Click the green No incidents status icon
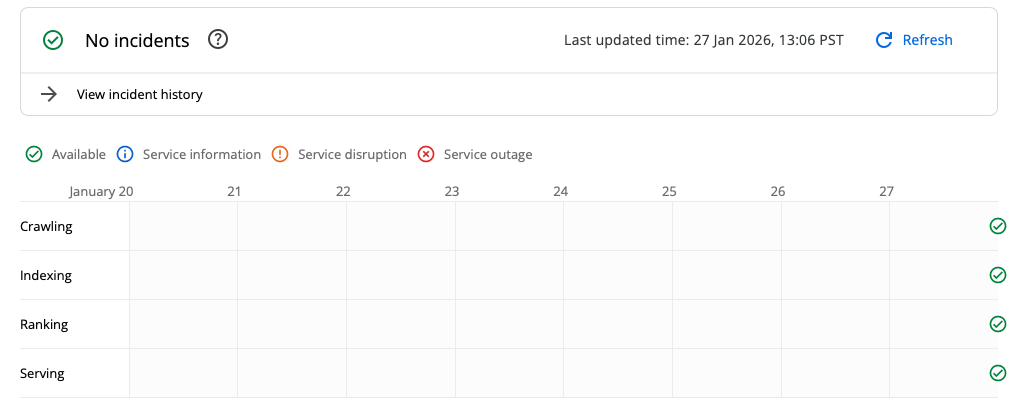Screen dimensions: 1031x409 pos(53,40)
